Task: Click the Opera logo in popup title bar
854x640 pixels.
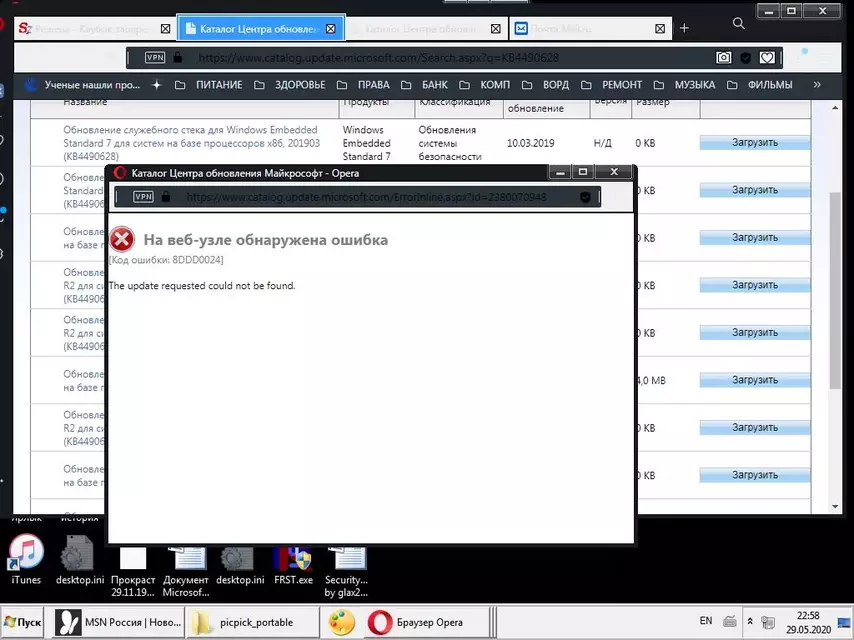Action: pyautogui.click(x=120, y=173)
